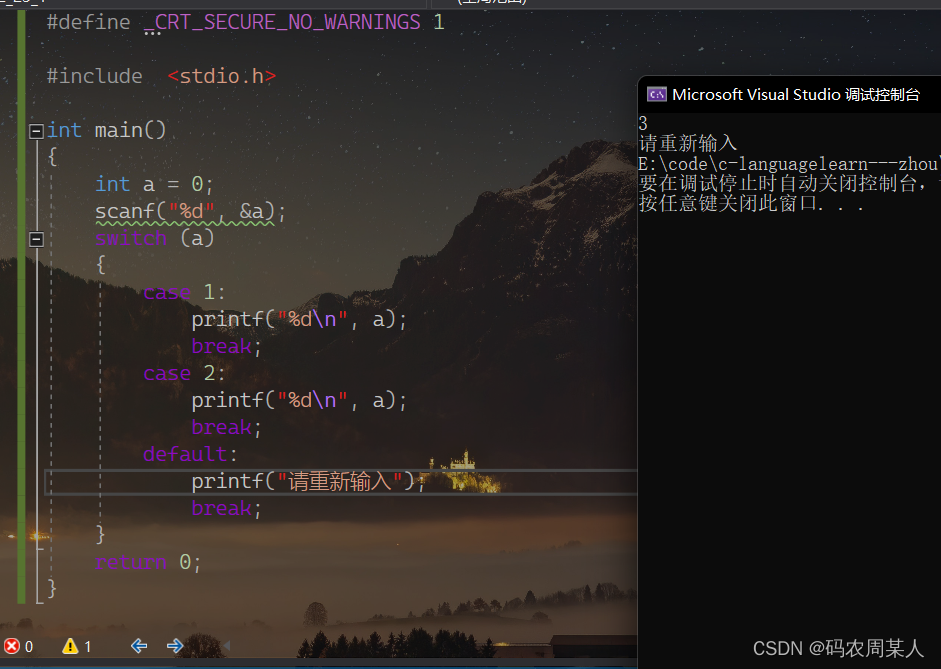This screenshot has height=669, width=941.
Task: Click the switch keyword
Action: tap(131, 238)
